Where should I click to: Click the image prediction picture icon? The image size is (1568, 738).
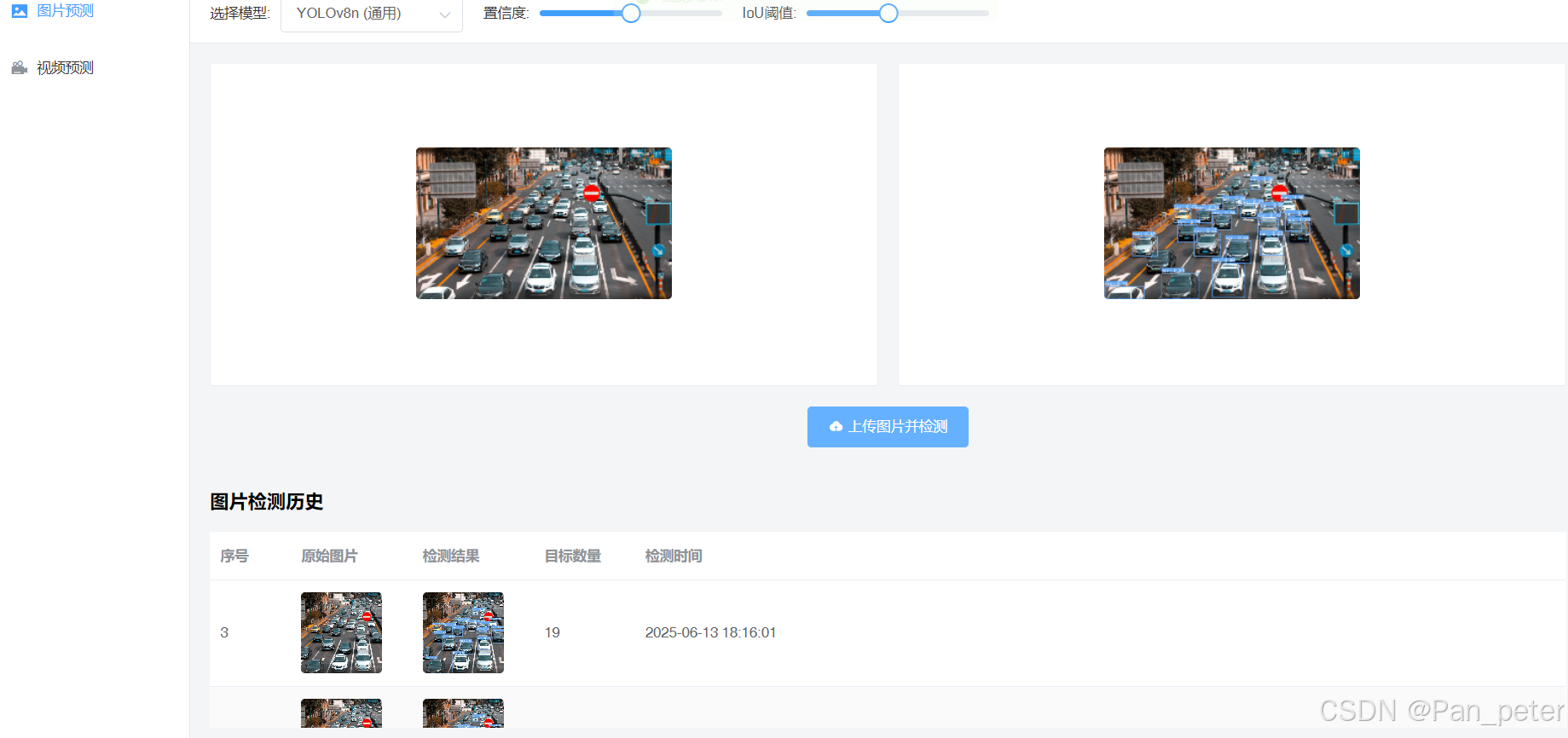(20, 11)
